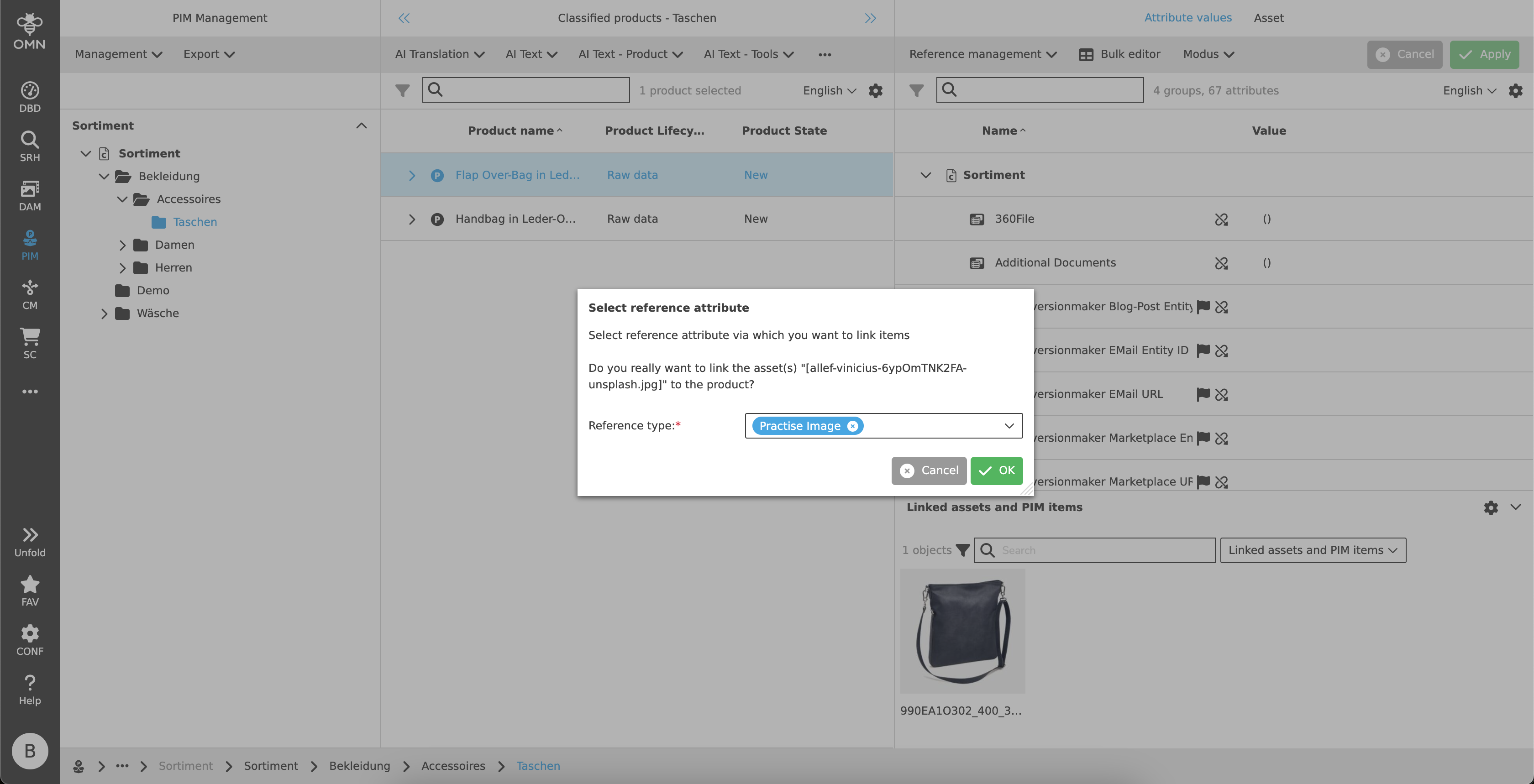Open the FAV favorites star
The height and width of the screenshot is (784, 1534).
tap(30, 591)
